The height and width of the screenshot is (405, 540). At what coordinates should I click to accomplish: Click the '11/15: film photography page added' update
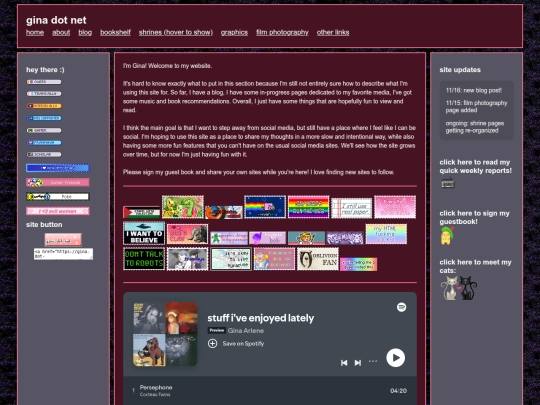[476, 106]
